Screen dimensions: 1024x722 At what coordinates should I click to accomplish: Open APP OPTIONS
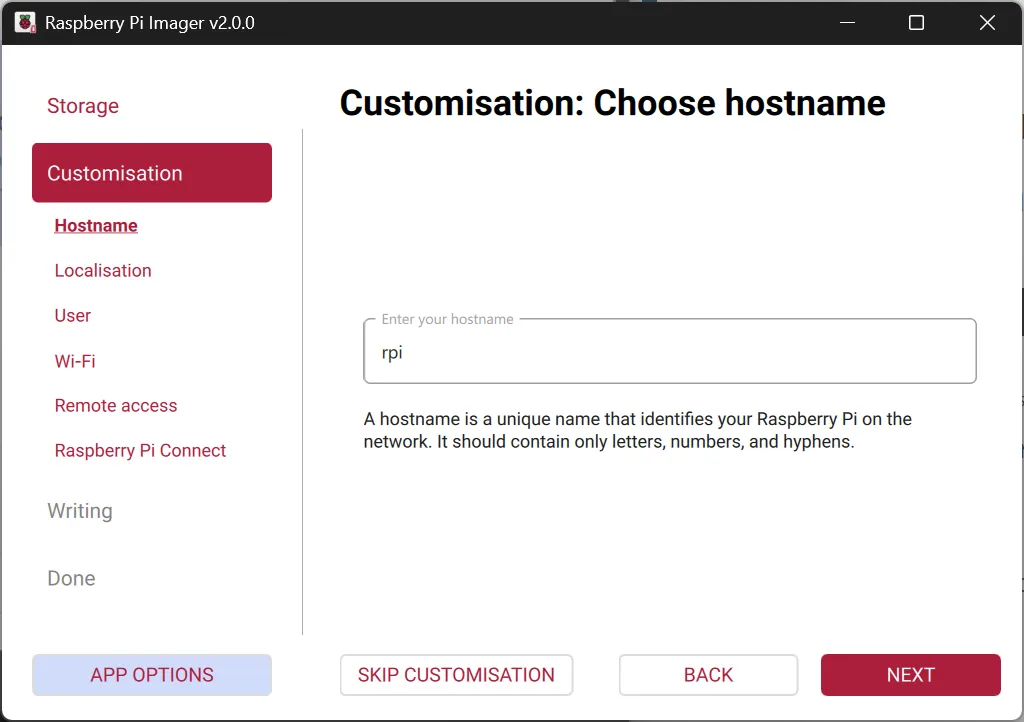click(152, 675)
